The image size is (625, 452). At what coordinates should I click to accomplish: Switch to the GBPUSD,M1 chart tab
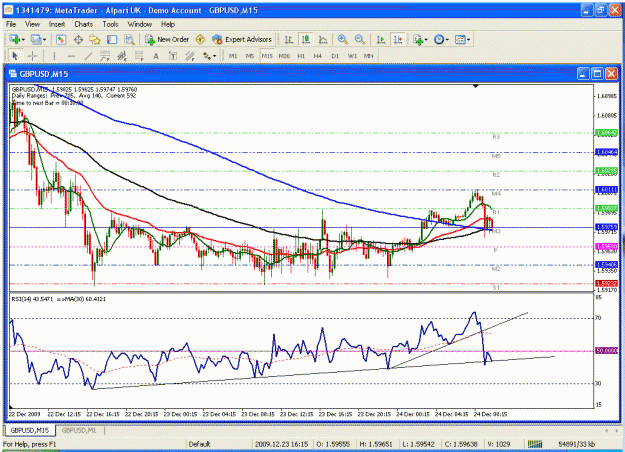click(x=79, y=430)
